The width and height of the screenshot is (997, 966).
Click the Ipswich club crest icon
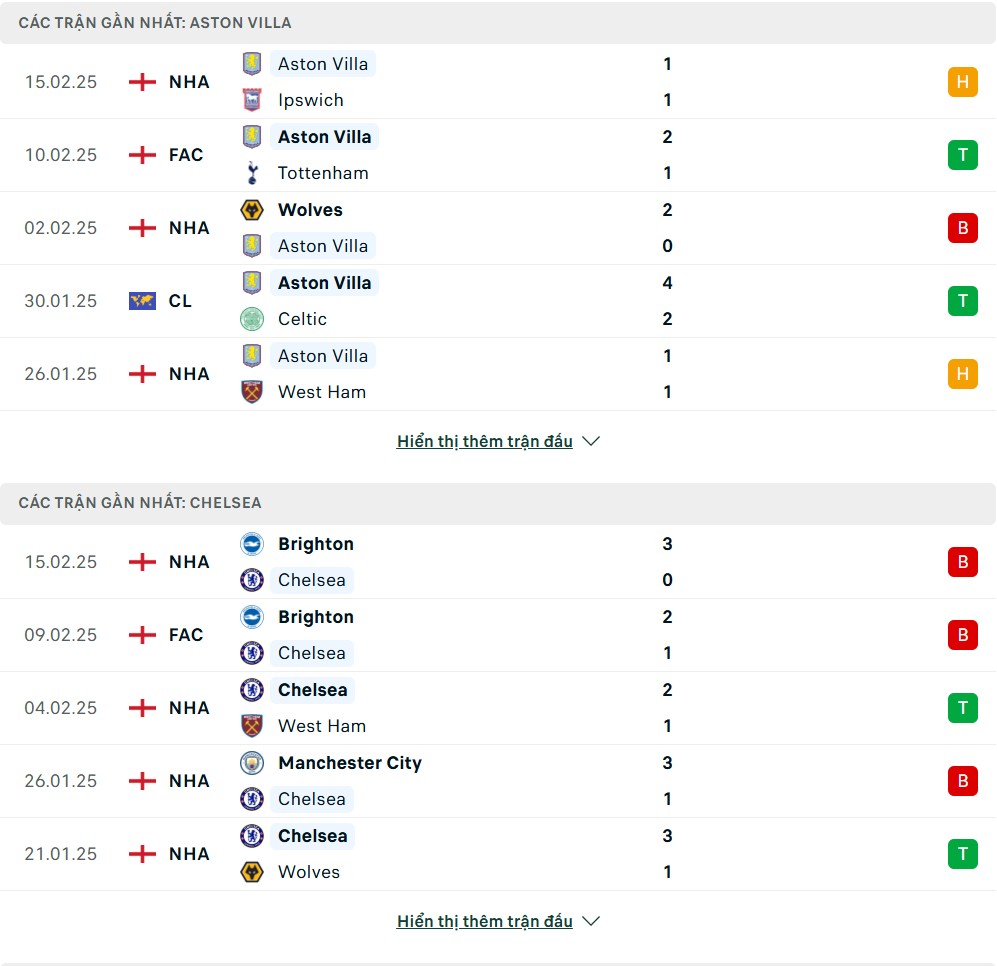tap(252, 100)
